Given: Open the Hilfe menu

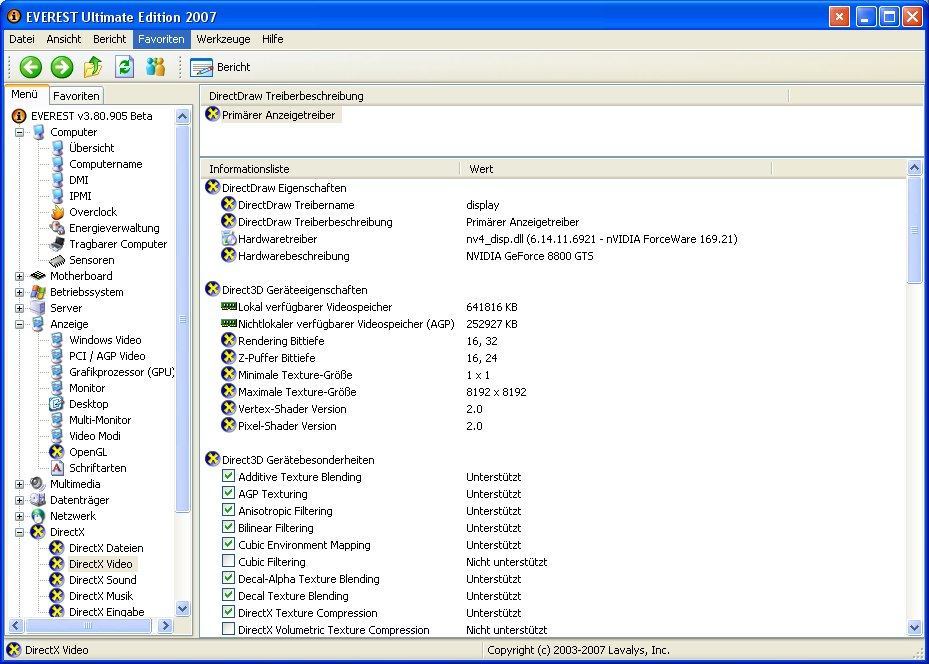Looking at the screenshot, I should pyautogui.click(x=273, y=39).
